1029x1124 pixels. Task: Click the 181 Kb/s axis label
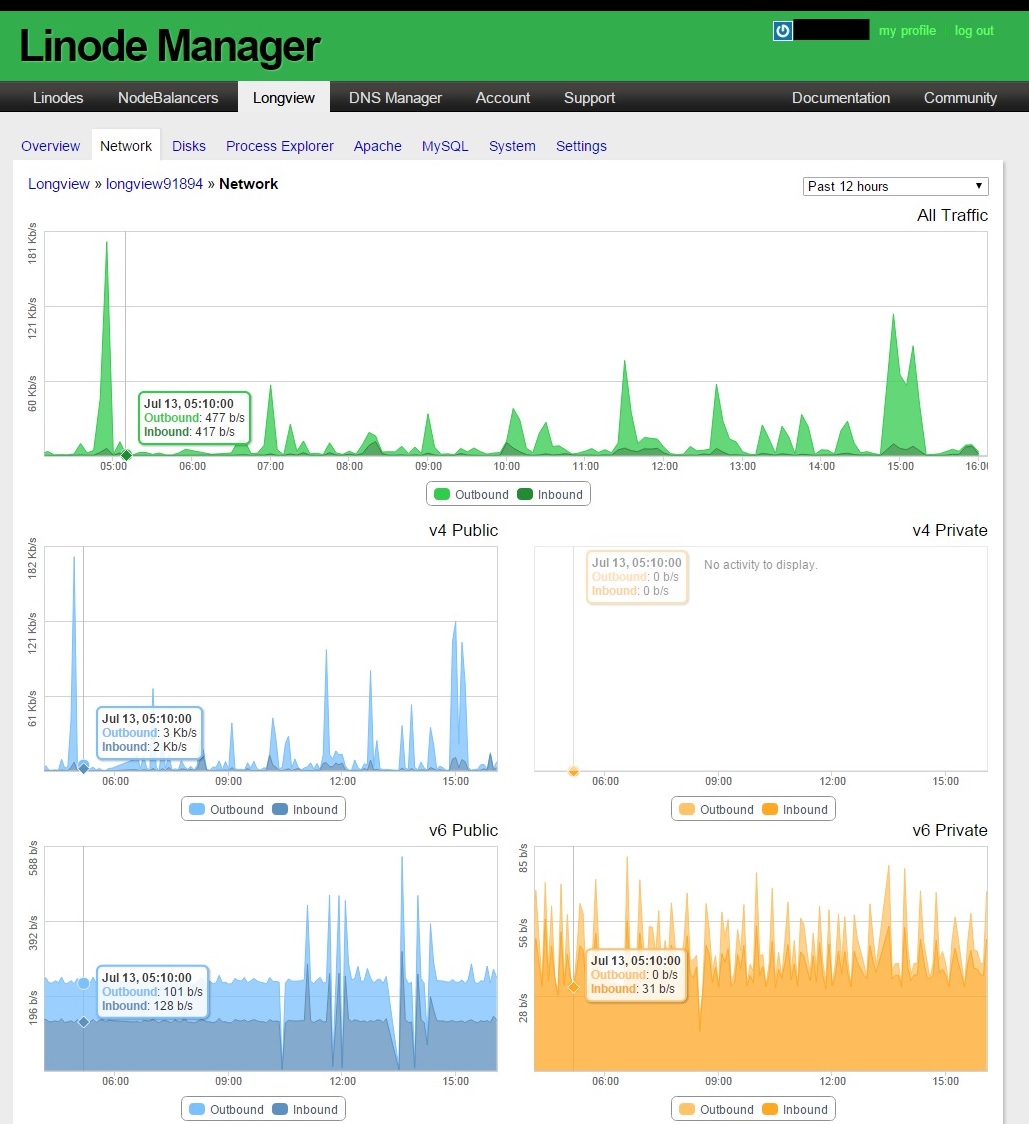tap(32, 244)
